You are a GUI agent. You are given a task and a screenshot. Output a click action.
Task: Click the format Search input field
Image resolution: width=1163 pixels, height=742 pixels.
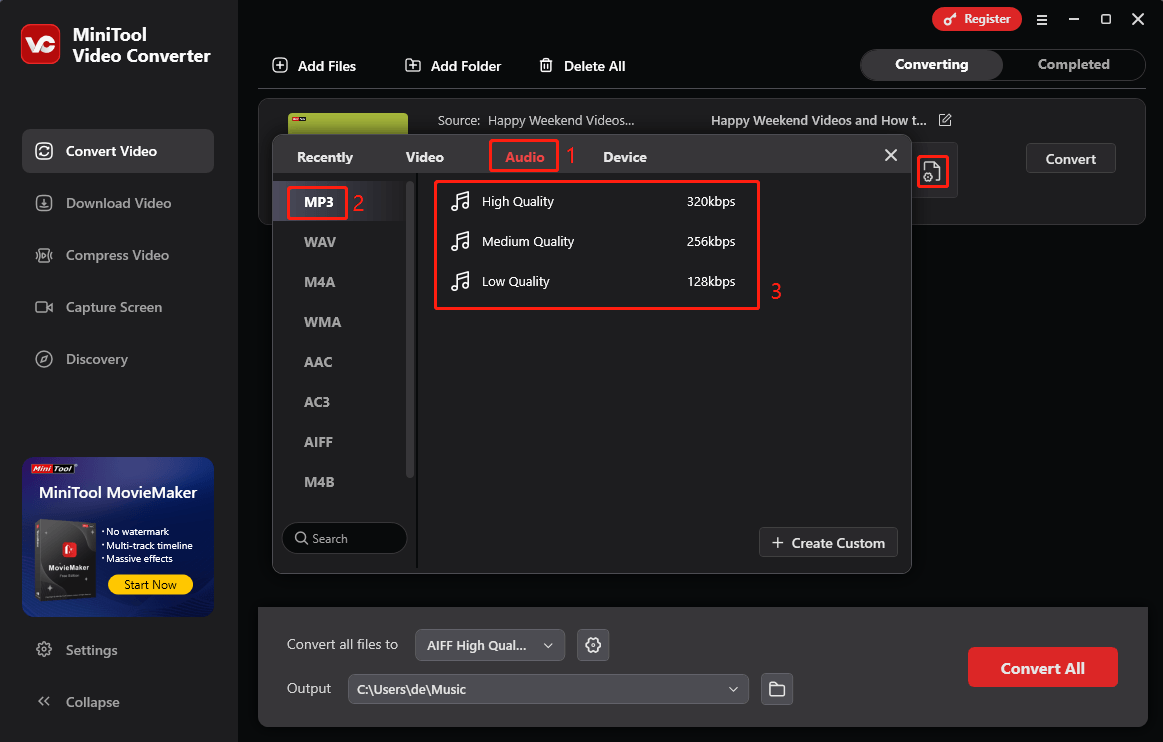tap(344, 538)
